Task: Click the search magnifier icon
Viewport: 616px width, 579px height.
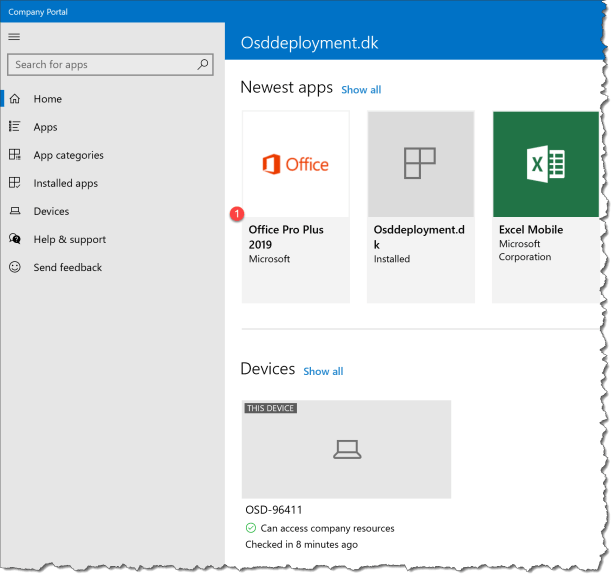Action: click(203, 64)
